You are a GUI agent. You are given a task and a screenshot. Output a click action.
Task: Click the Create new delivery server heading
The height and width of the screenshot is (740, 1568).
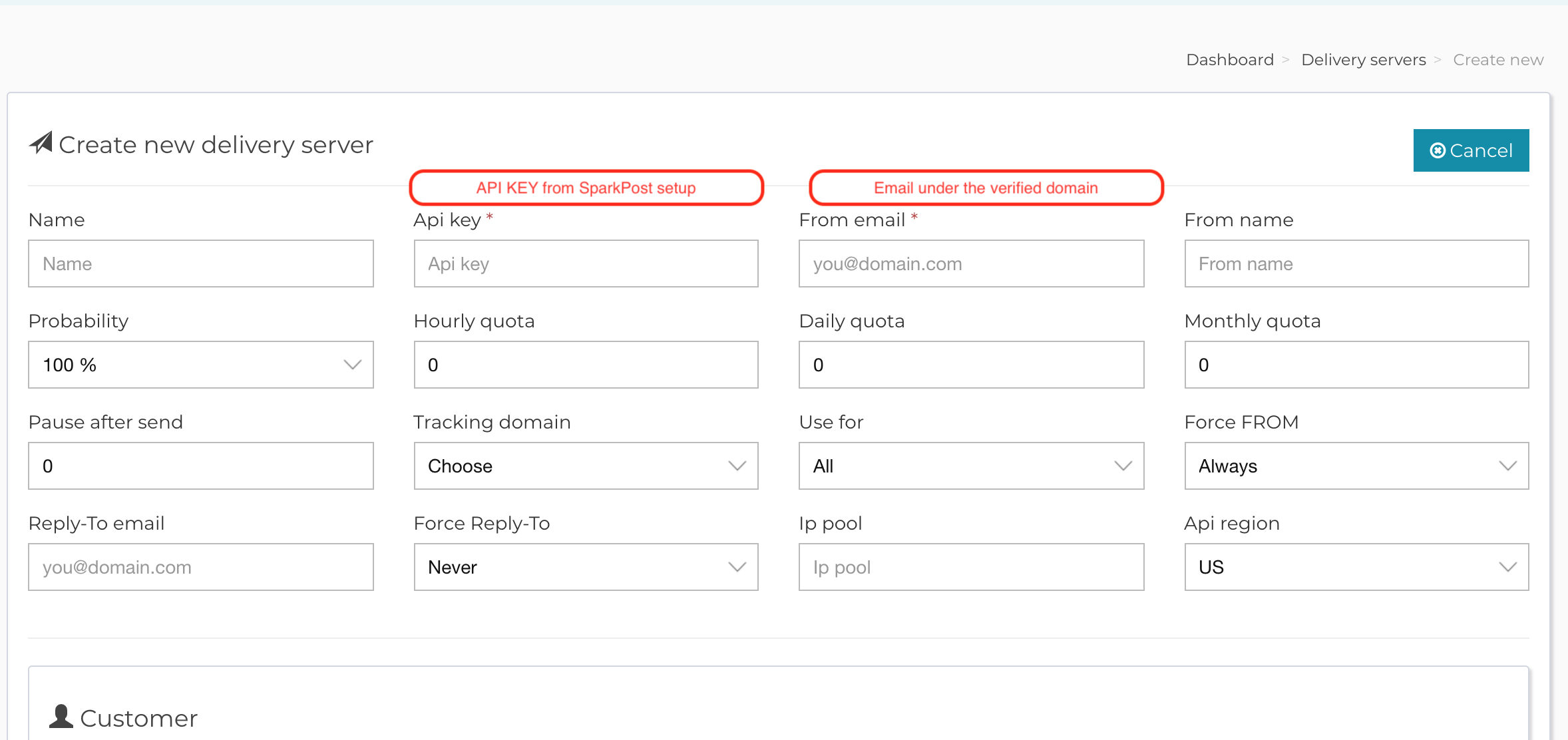tap(216, 144)
